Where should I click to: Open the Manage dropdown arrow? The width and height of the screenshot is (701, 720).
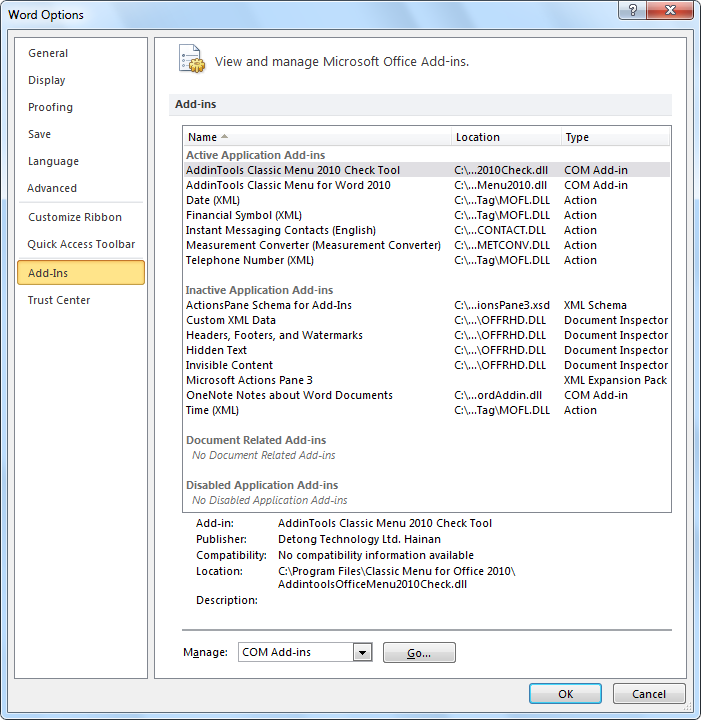(362, 652)
